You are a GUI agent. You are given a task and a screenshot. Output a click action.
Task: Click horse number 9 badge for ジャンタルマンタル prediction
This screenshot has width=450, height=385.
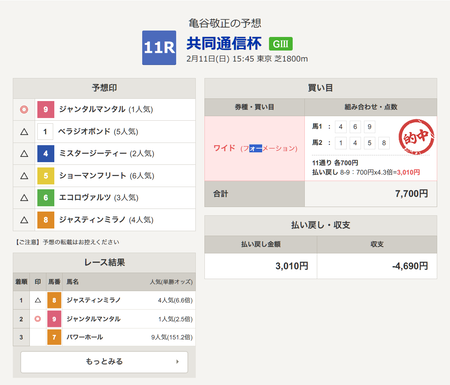[46, 109]
